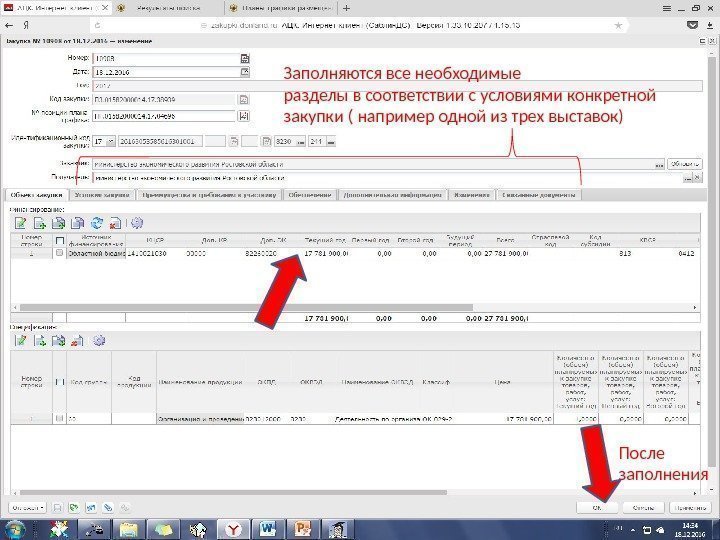Click the paperclip attachment icon in the bottom bar

(x=108, y=507)
